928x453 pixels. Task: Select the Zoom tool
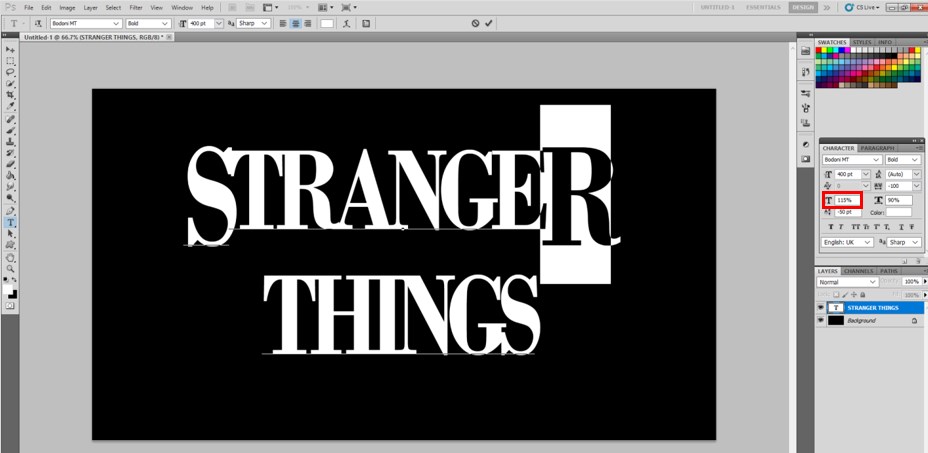coord(10,269)
